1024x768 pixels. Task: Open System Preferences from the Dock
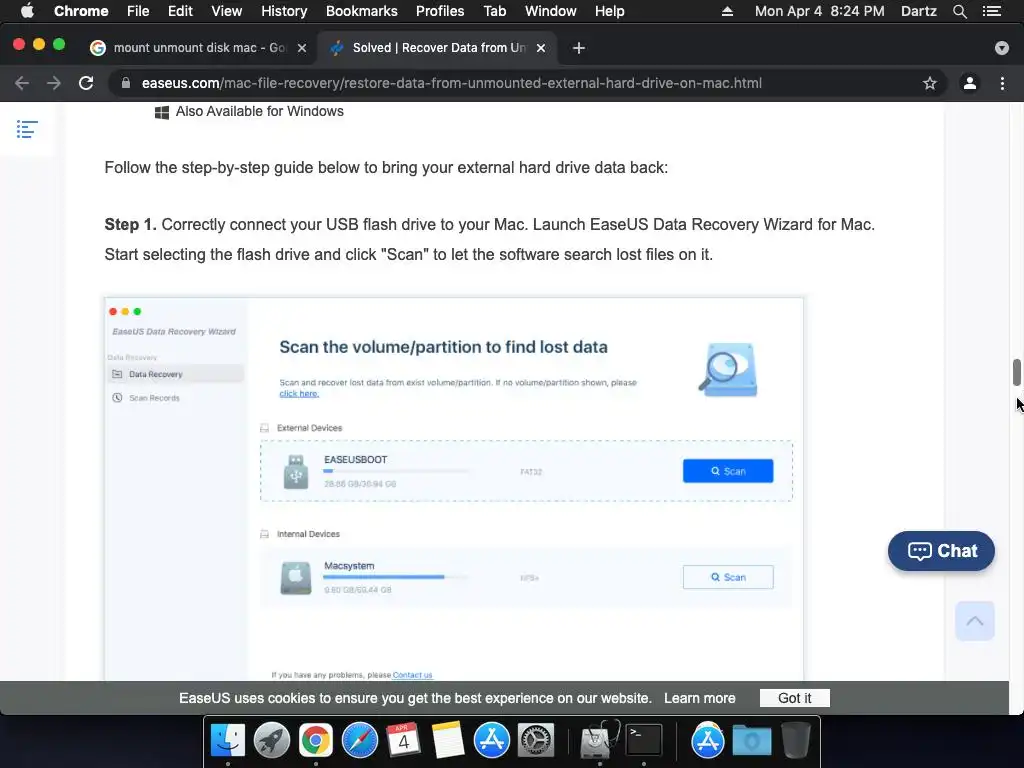coord(536,740)
